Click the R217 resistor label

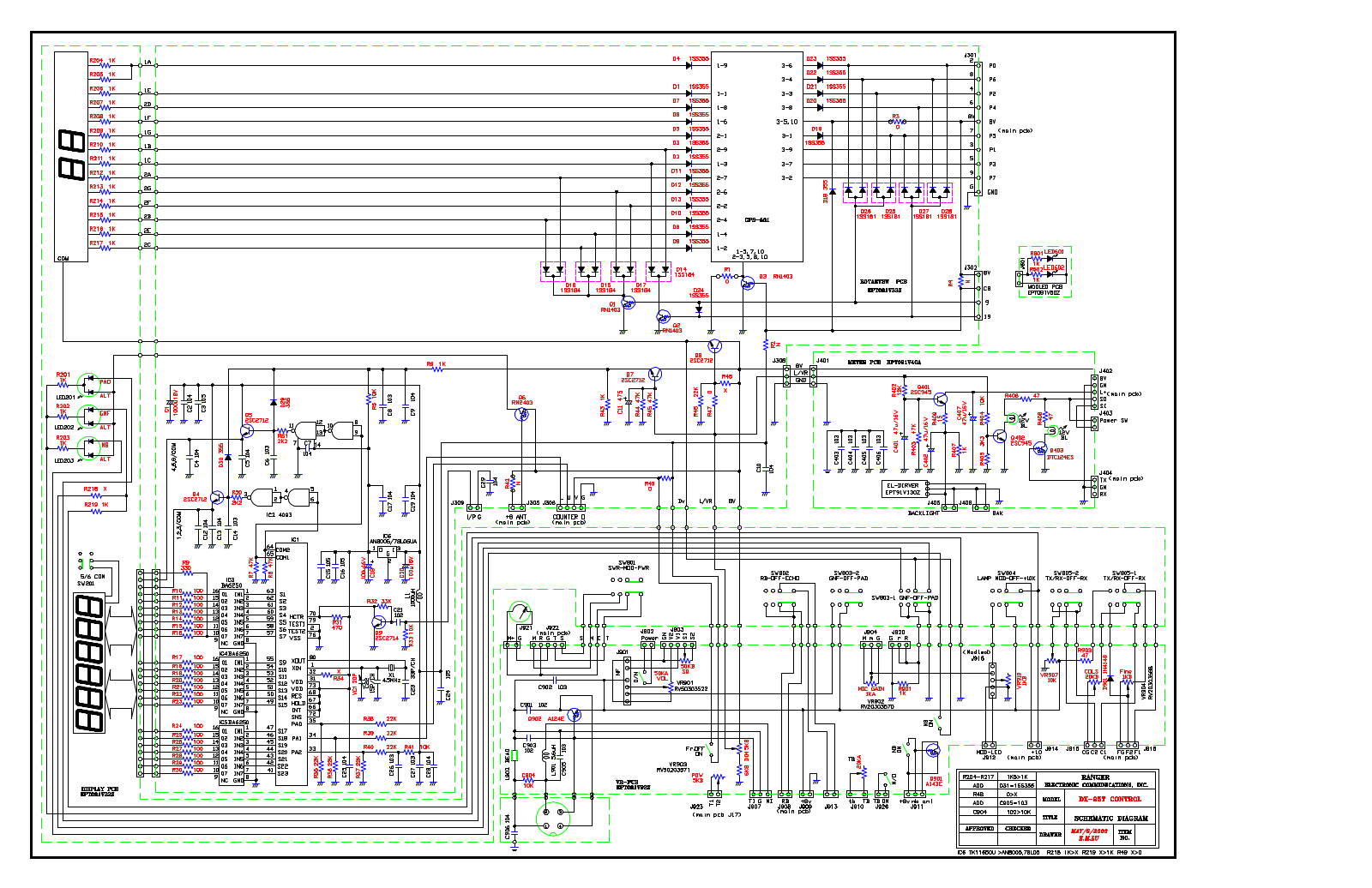(96, 243)
